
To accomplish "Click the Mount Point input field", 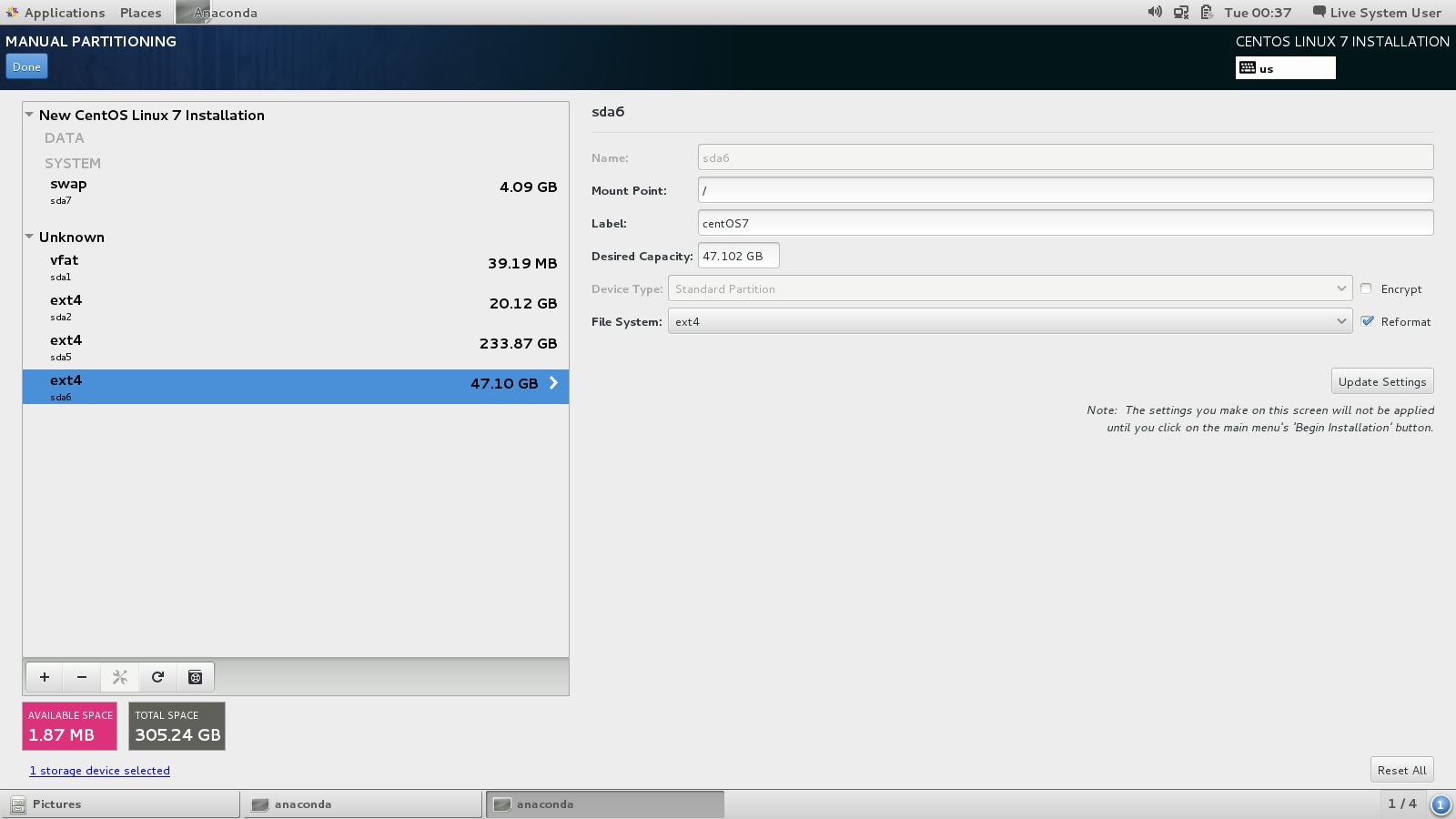I will click(1066, 190).
